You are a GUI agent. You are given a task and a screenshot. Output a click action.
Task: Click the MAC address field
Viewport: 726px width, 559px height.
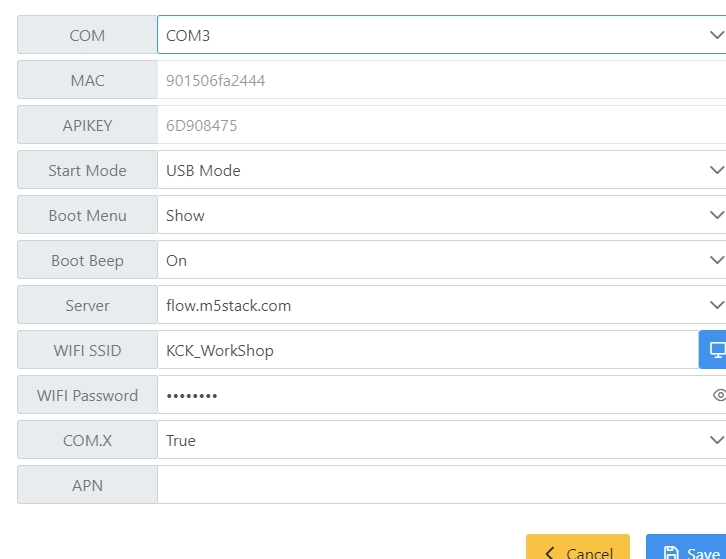(440, 80)
